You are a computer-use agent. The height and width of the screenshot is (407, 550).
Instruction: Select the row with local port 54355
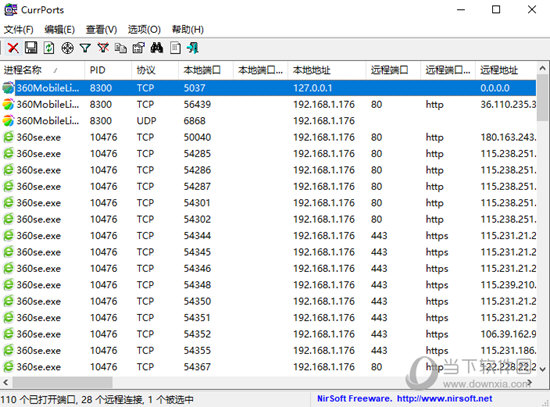pyautogui.click(x=269, y=351)
